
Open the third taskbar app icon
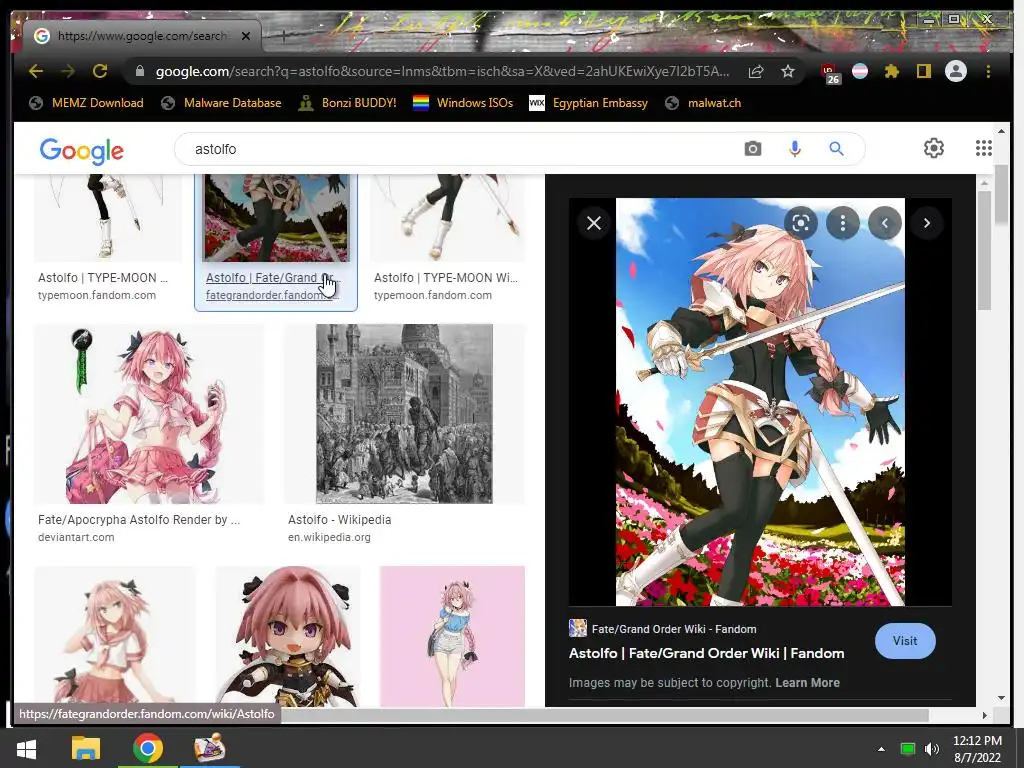(x=210, y=748)
